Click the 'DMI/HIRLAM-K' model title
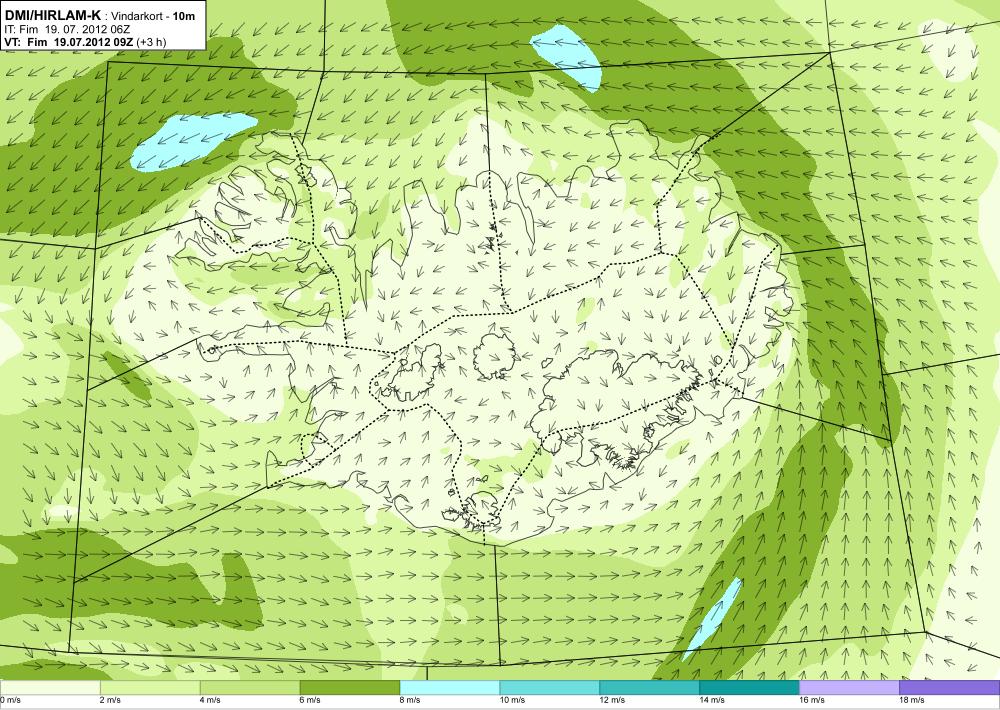This screenshot has width=1000, height=710. (x=52, y=15)
